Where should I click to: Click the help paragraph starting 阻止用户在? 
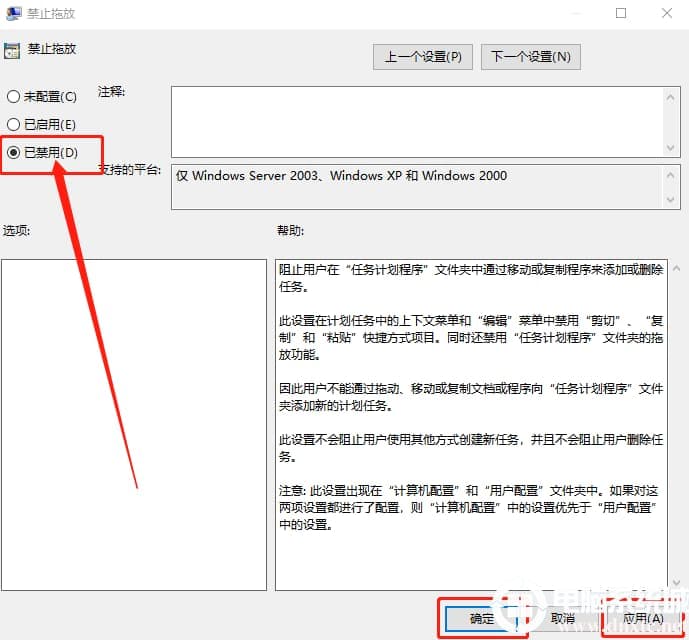pos(471,278)
